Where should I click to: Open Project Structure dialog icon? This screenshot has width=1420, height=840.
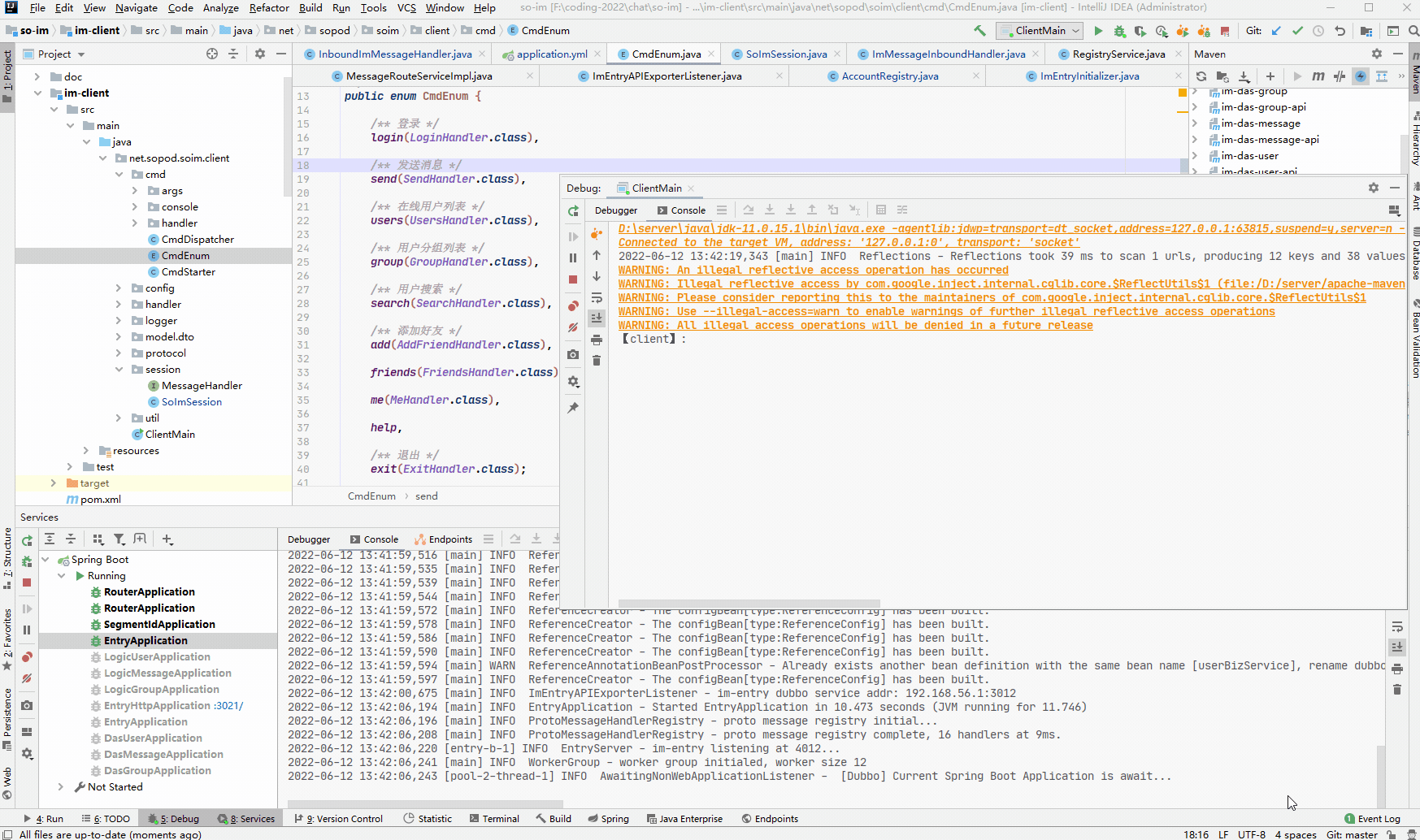[1366, 31]
